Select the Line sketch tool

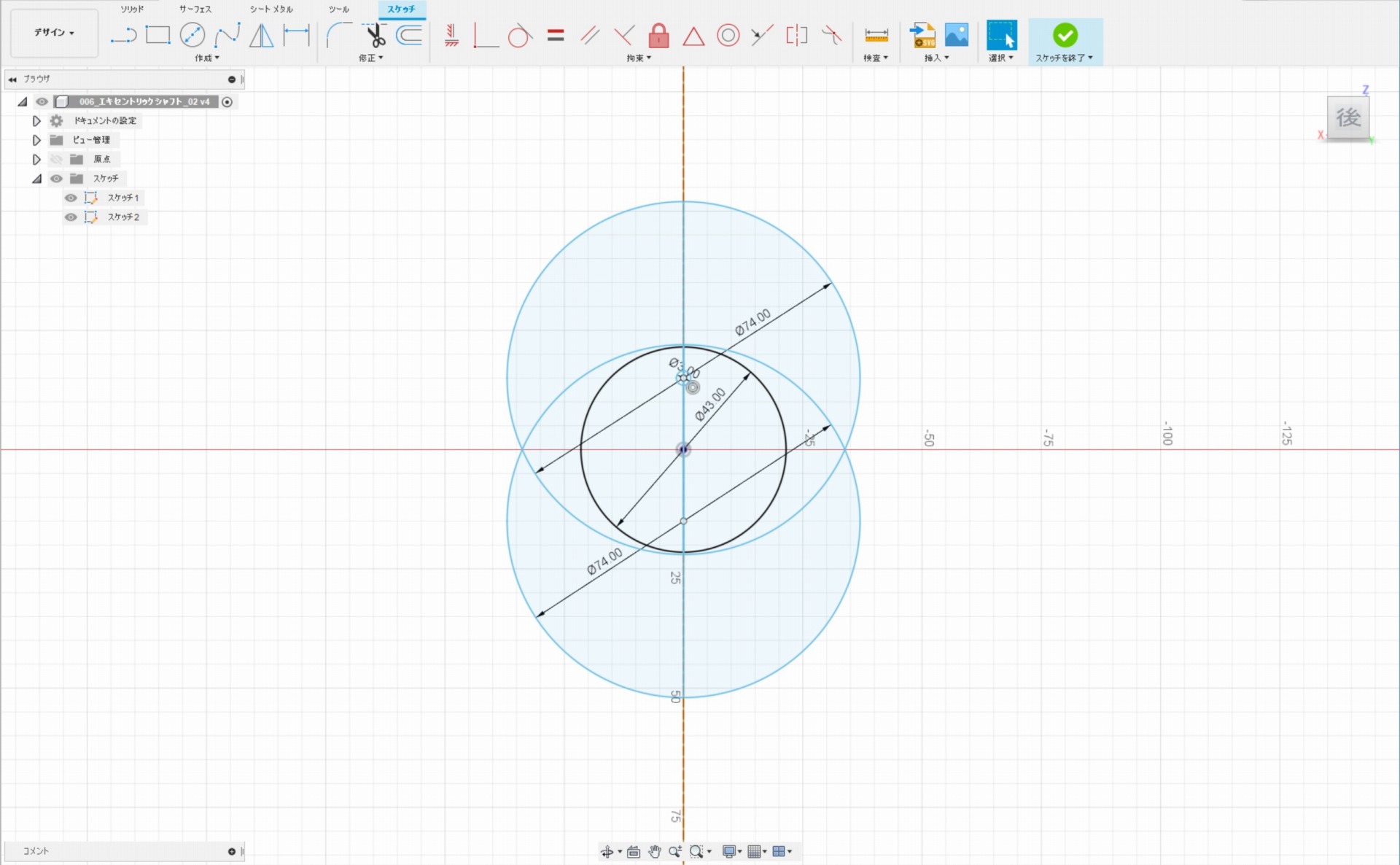123,35
